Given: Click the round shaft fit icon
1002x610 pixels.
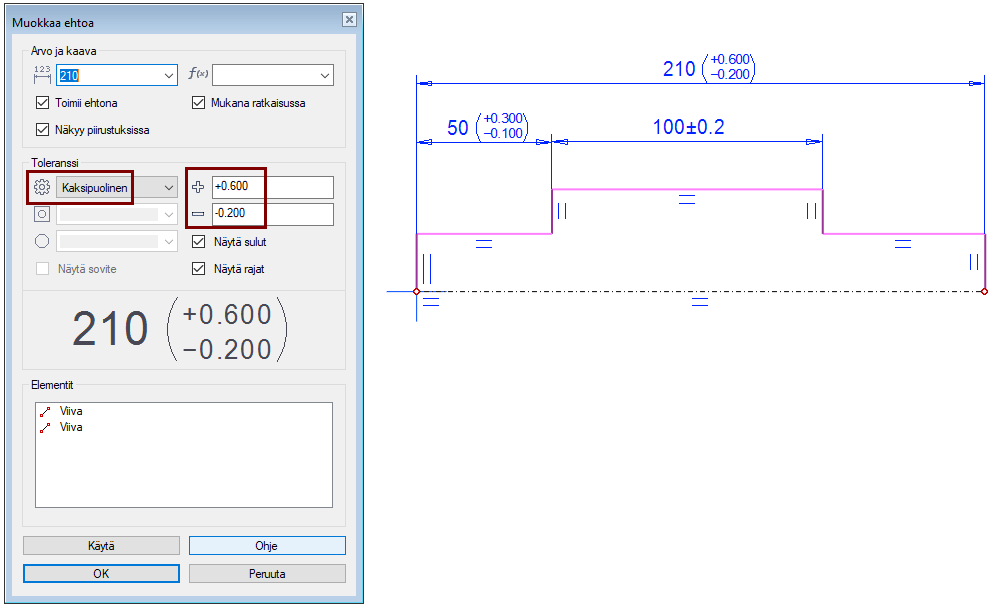Looking at the screenshot, I should pos(42,241).
